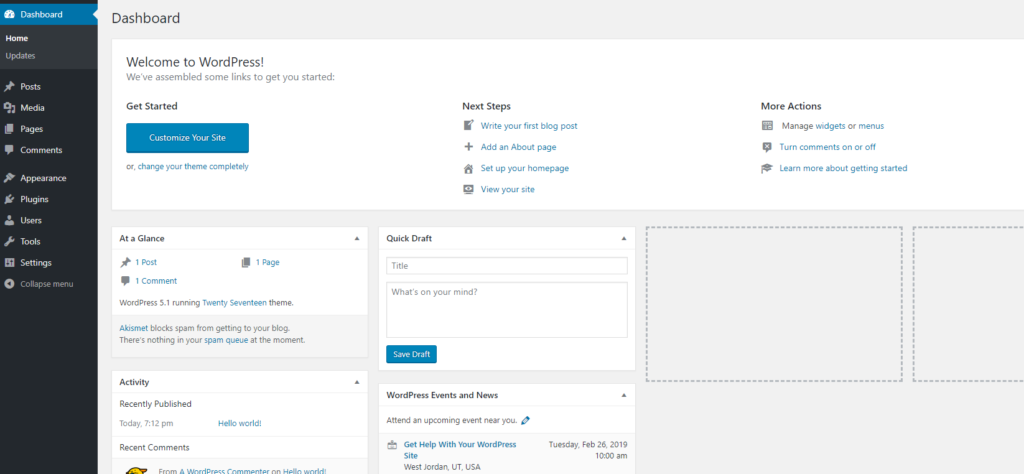Click the Tools wrench icon

[9, 242]
